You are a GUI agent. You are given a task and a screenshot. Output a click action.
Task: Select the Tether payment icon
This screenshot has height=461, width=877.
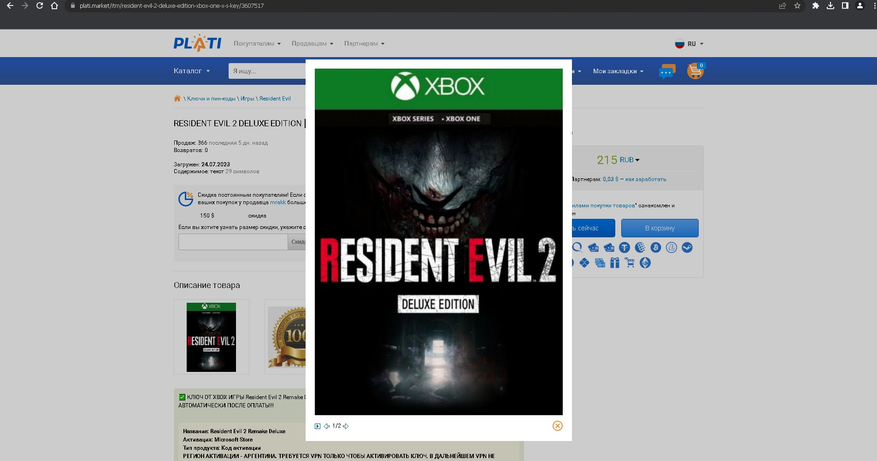click(x=624, y=247)
